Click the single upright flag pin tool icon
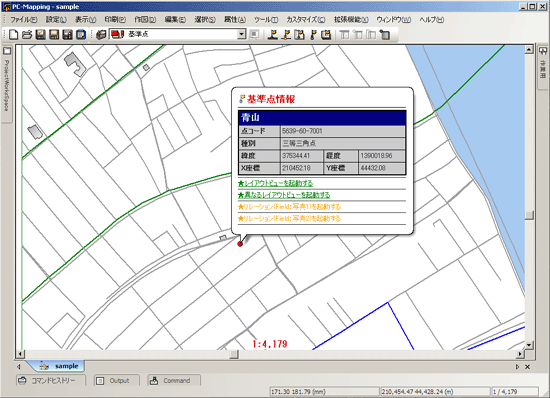Screen dimensions: 550x398 coord(313,34)
